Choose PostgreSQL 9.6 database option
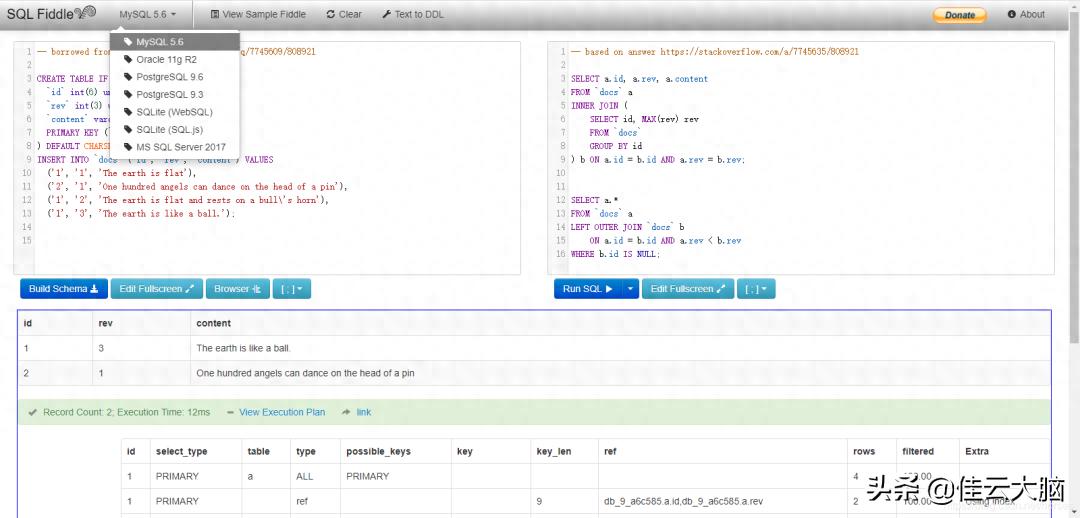1080x518 pixels. coord(169,77)
